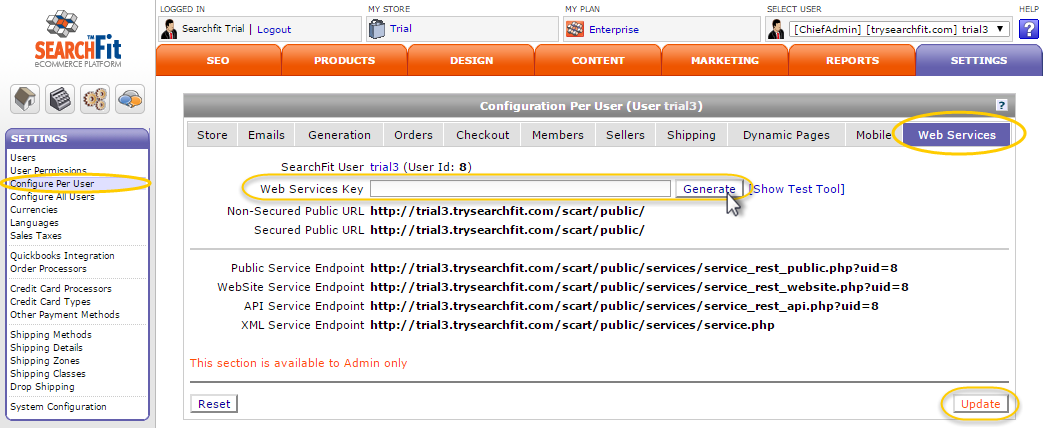
Task: Open Other Payment Methods in sidebar
Action: 65,315
